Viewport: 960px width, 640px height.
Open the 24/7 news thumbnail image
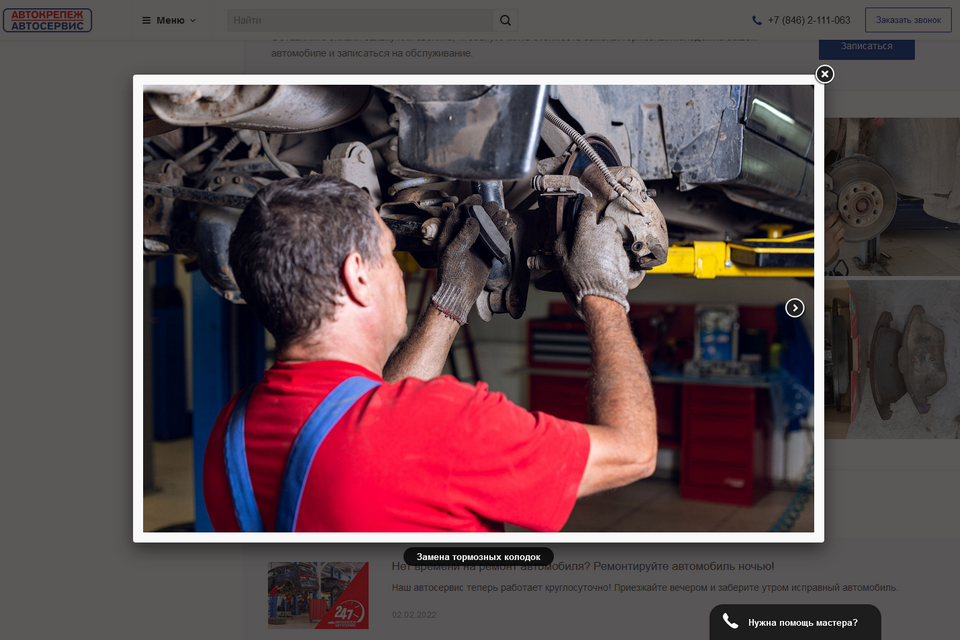coord(318,595)
